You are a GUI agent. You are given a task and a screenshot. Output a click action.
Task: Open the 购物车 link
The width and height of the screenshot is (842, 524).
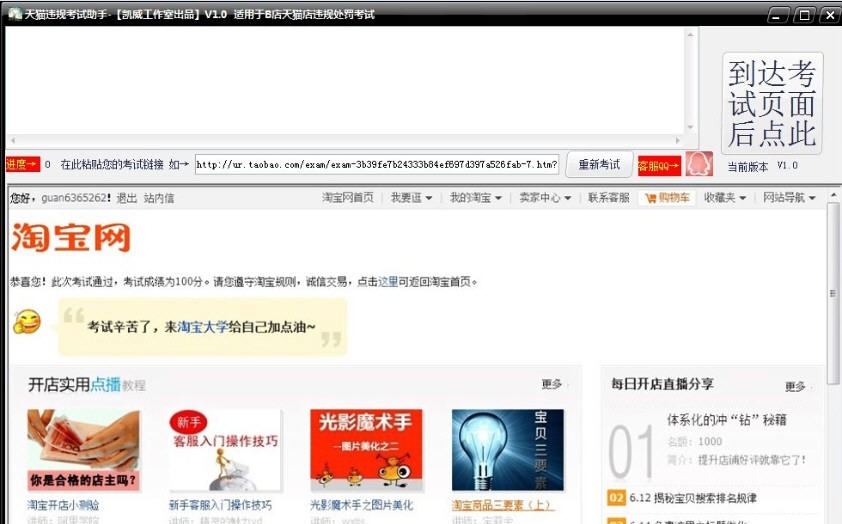(x=674, y=198)
